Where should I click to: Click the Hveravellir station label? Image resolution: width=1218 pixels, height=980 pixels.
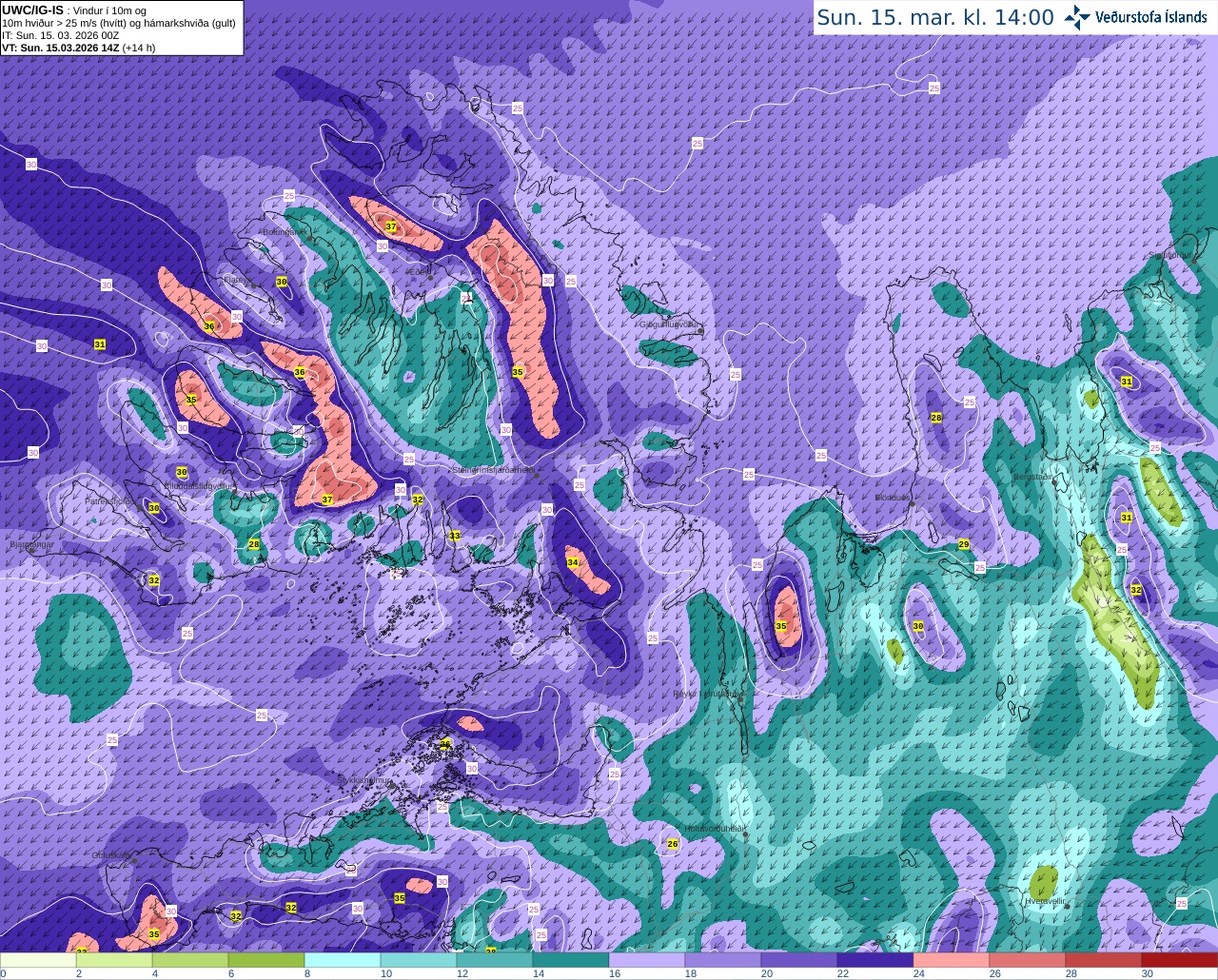click(1045, 900)
